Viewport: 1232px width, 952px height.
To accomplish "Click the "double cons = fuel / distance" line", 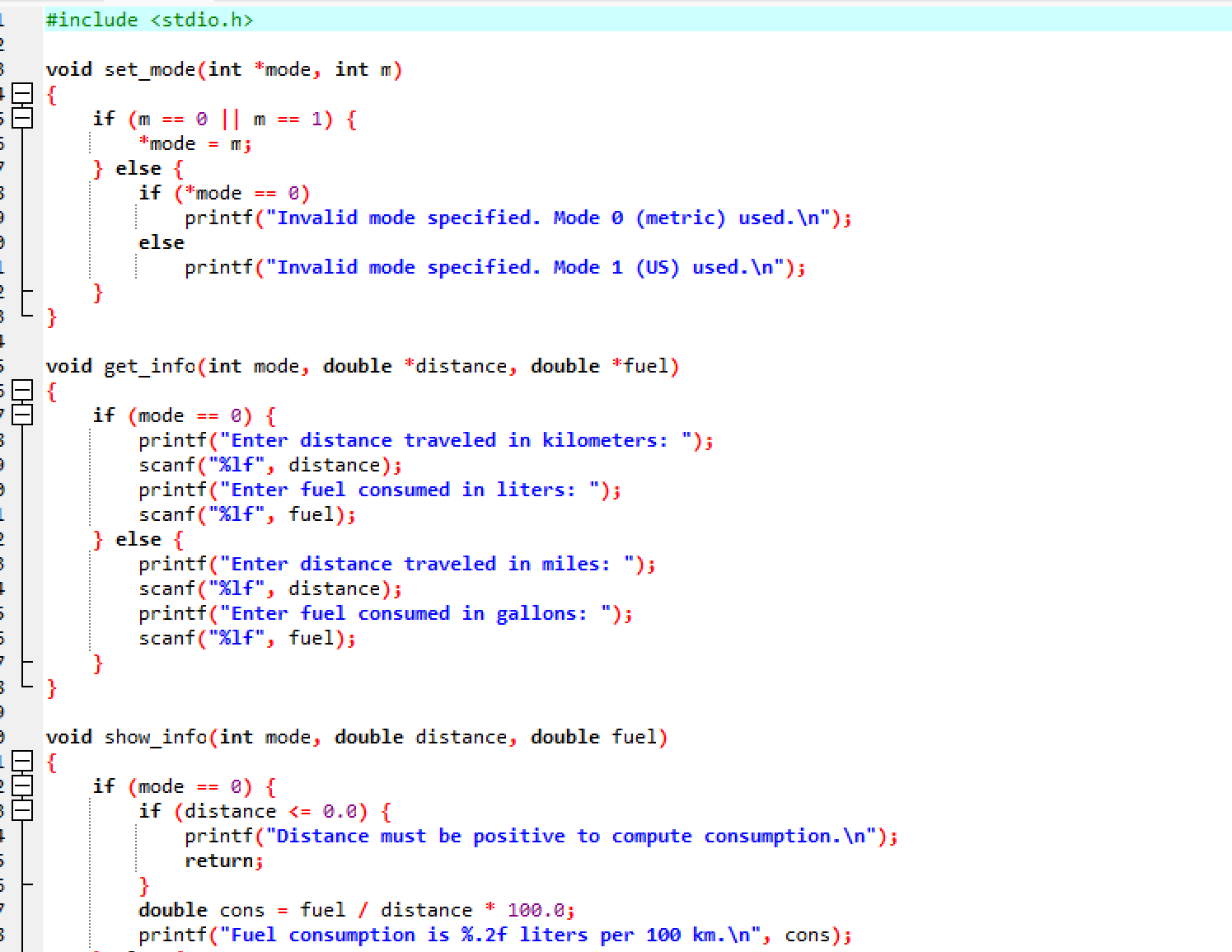I will tap(357, 910).
